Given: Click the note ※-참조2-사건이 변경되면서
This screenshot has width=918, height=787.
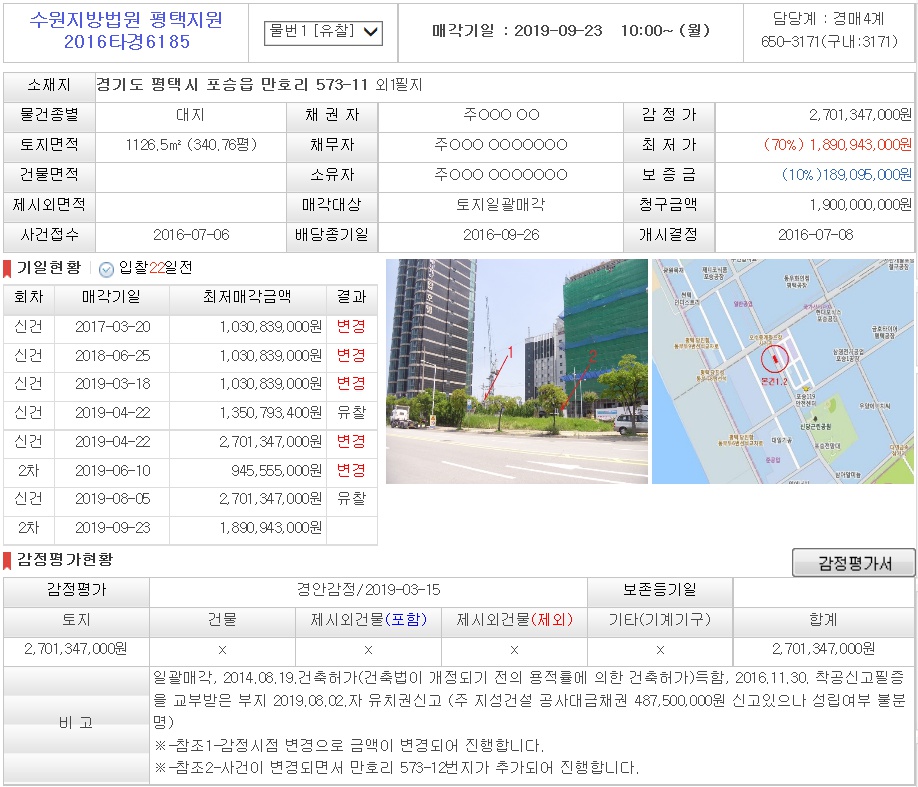Looking at the screenshot, I should [396, 768].
